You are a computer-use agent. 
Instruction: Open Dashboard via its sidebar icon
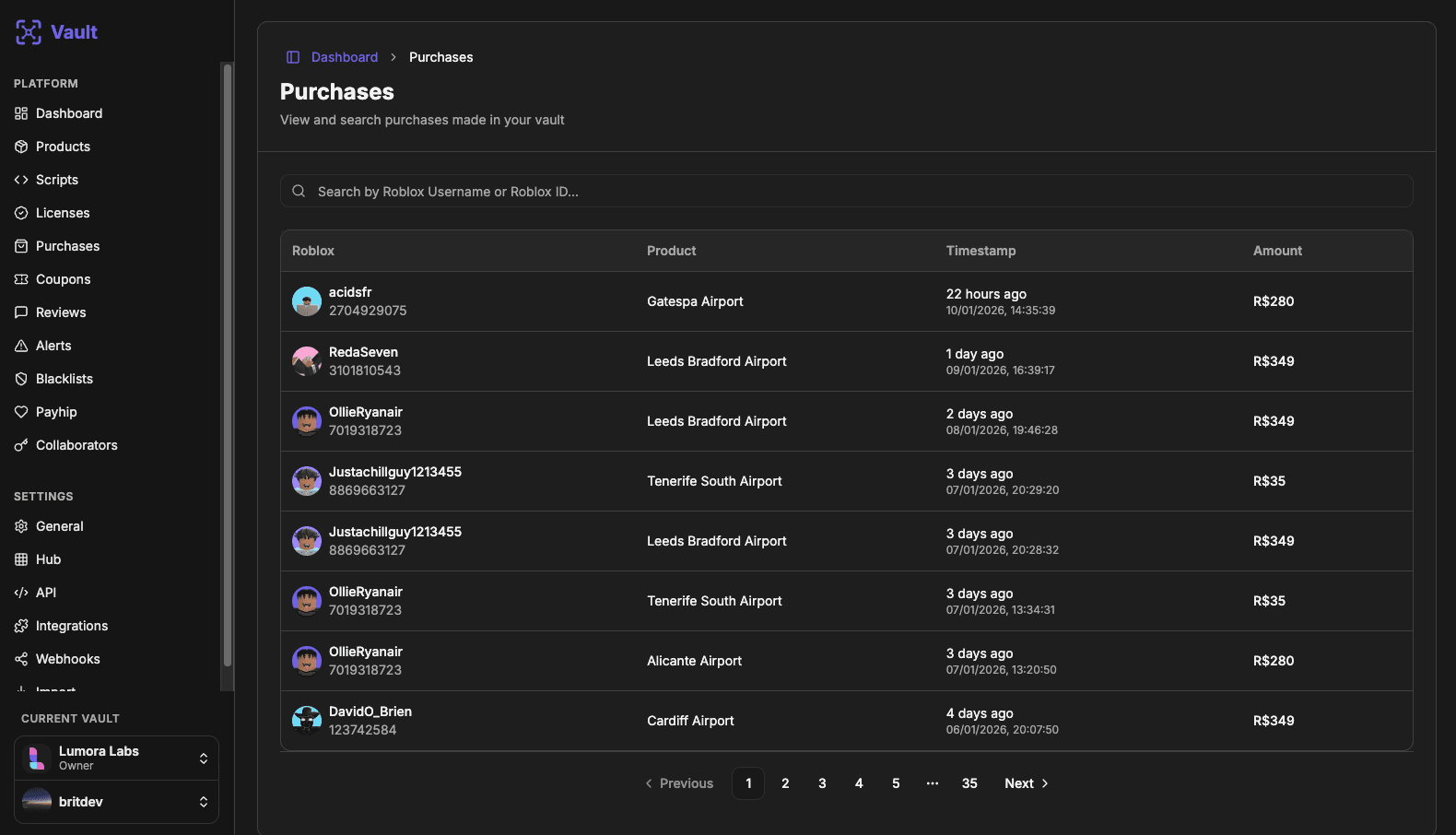(x=21, y=113)
